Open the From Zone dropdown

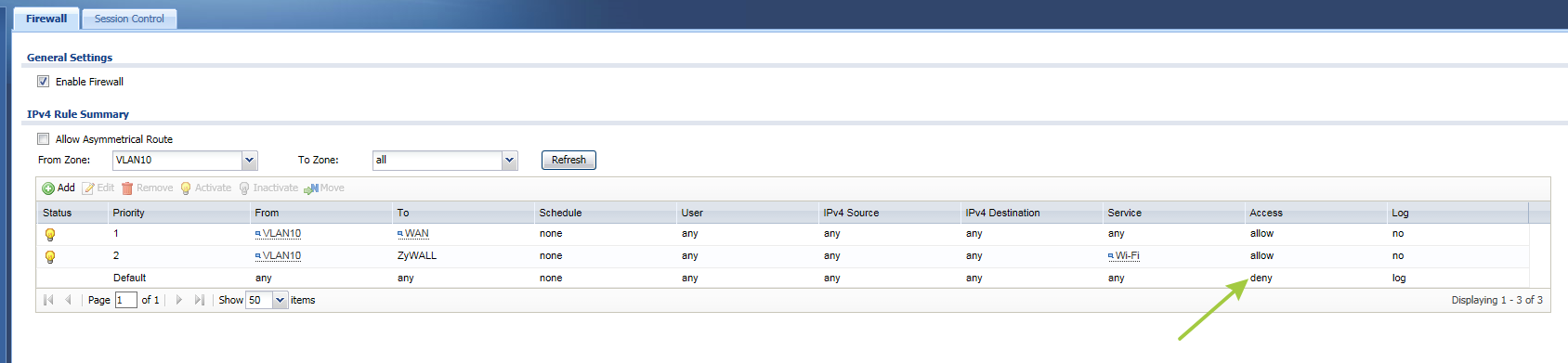click(249, 161)
